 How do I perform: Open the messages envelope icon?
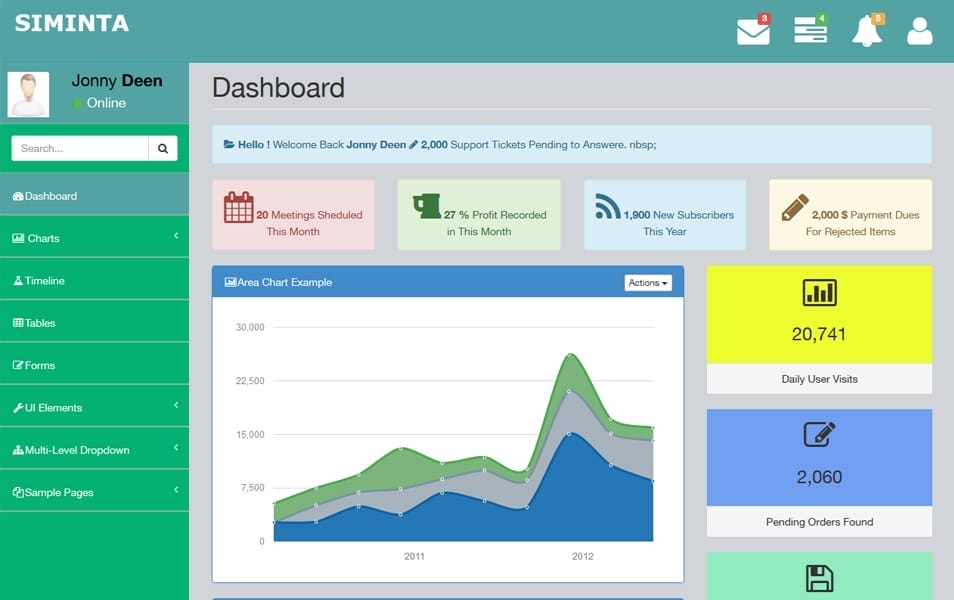(752, 29)
